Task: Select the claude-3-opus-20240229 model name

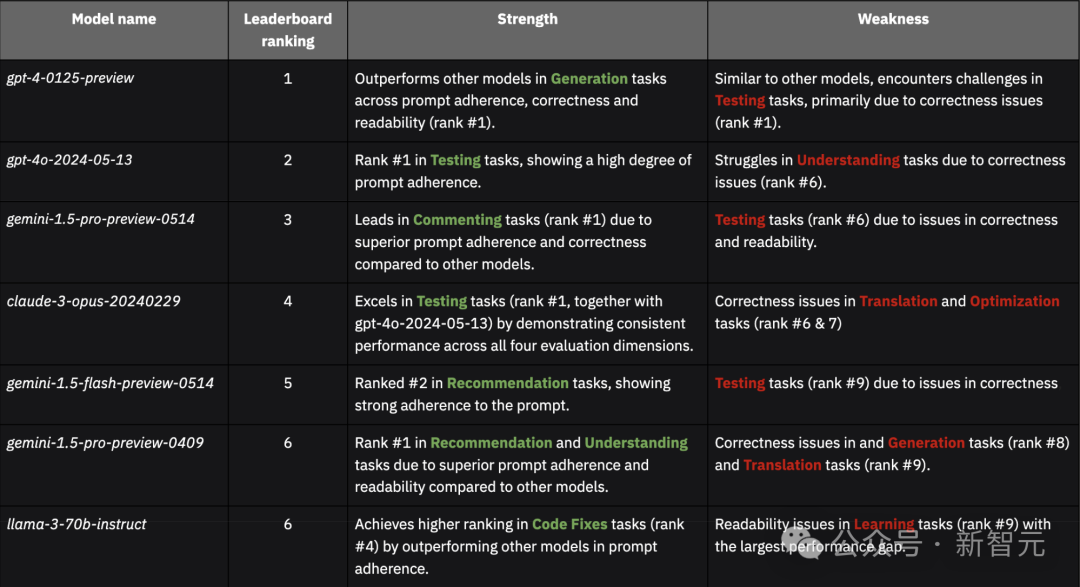Action: point(94,301)
